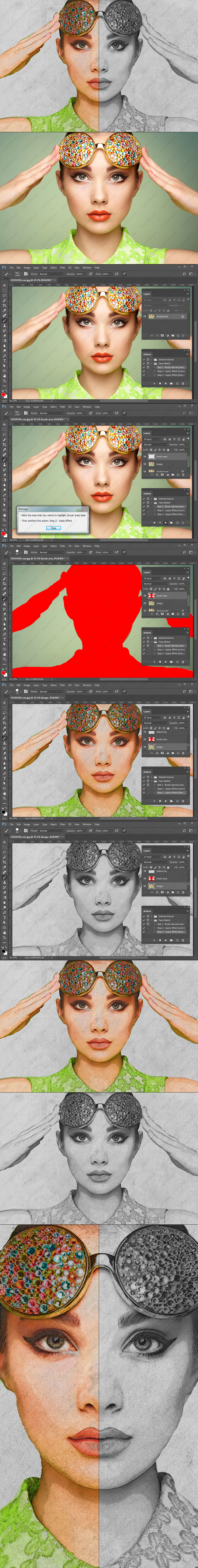The width and height of the screenshot is (198, 1568).
Task: Open Window menu in the color-sketch window
Action: (87, 685)
